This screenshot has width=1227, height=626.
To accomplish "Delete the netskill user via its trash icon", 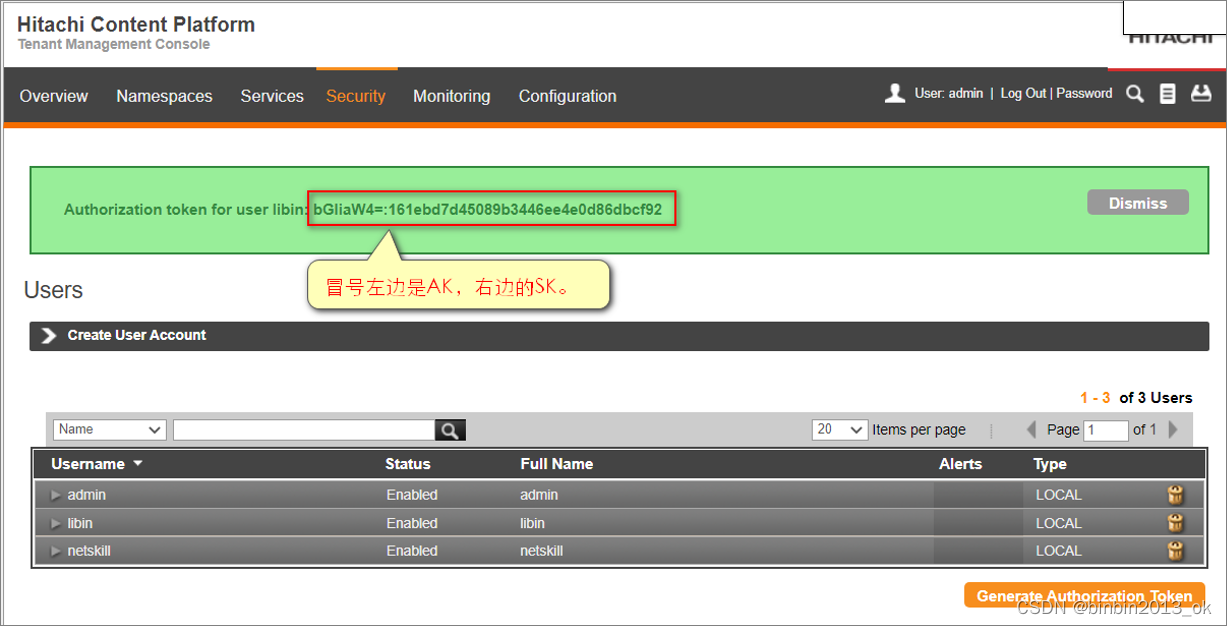I will (x=1175, y=550).
